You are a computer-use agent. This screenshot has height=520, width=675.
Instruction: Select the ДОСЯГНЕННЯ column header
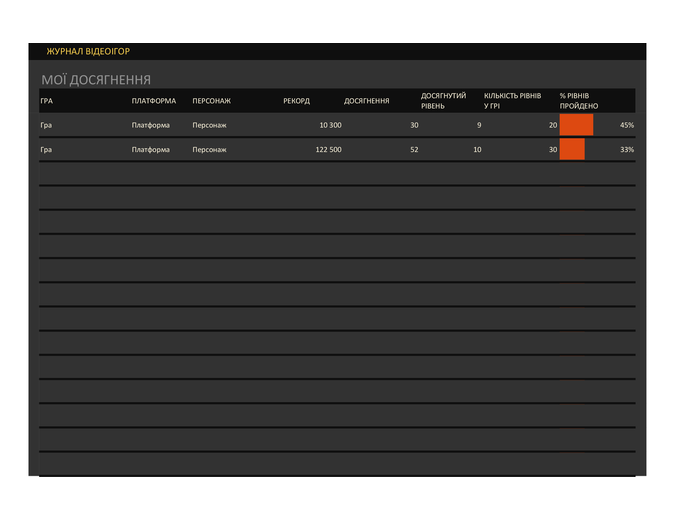[366, 101]
